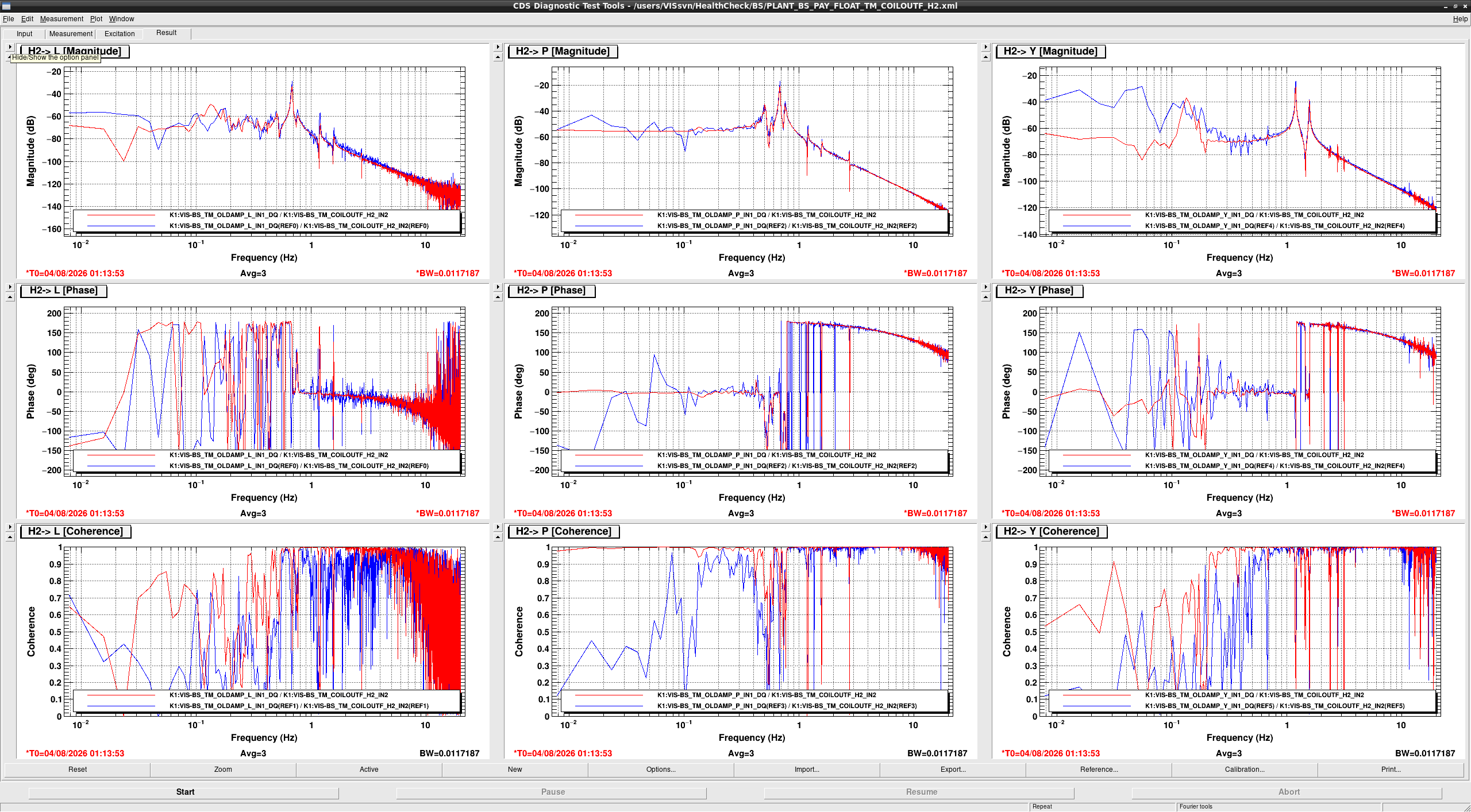Expand option panel for H2->Y Coherence plot

[985, 527]
